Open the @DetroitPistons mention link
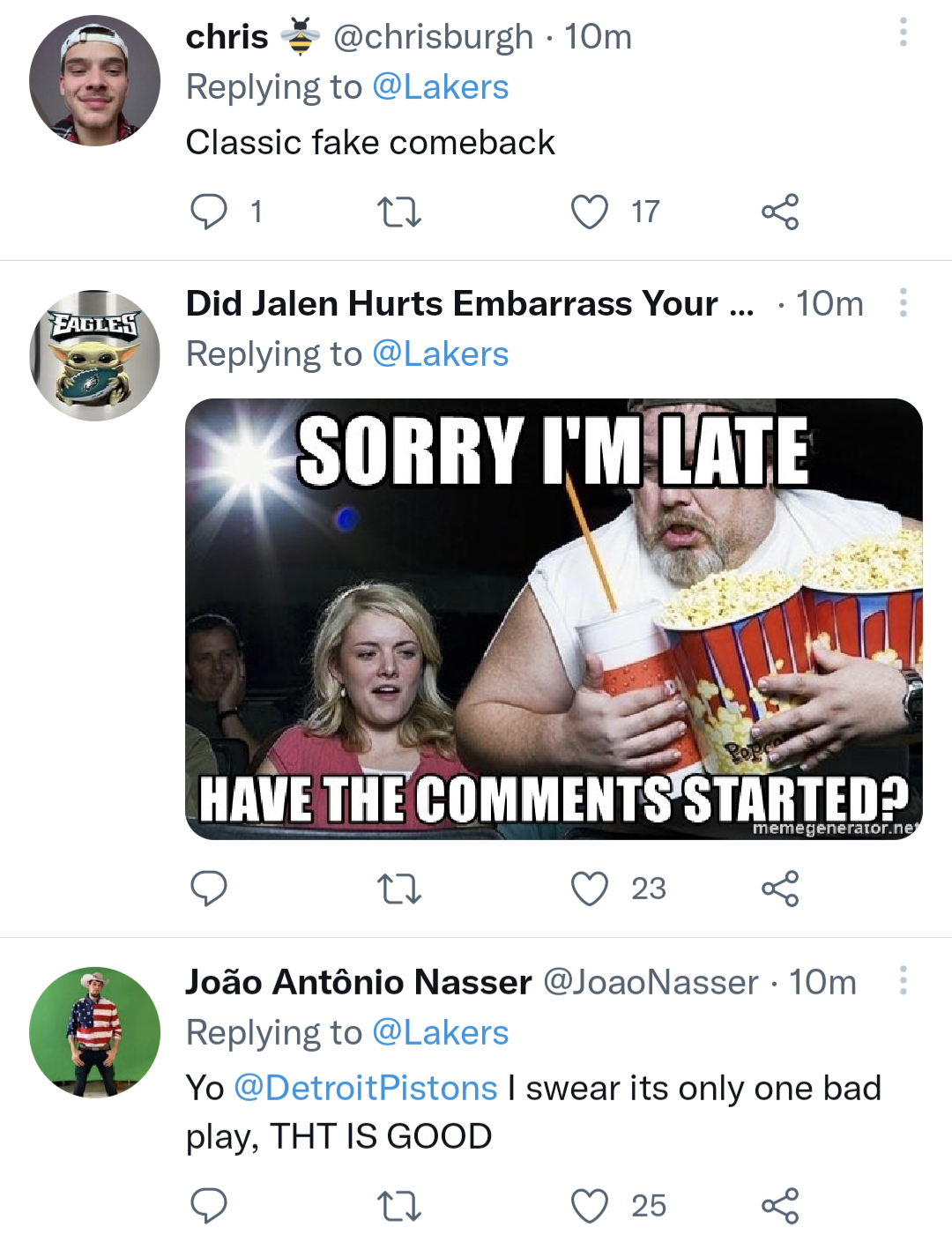 [366, 1089]
